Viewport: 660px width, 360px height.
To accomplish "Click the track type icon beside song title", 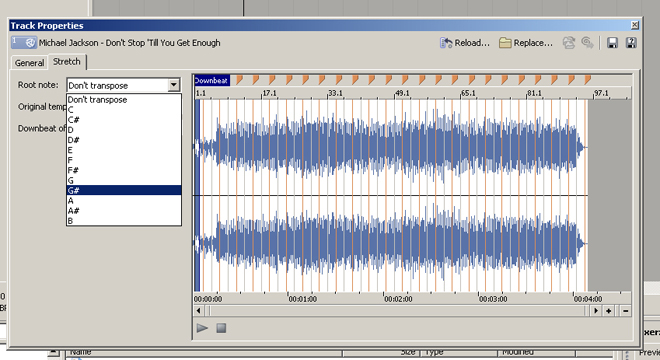I will tap(24, 43).
